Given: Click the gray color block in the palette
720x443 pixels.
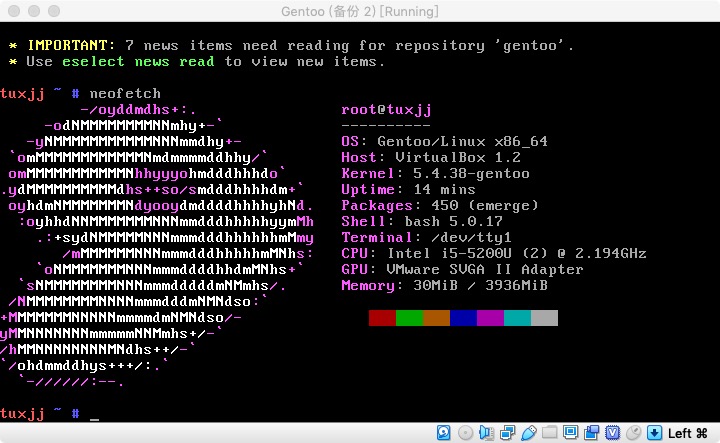Looking at the screenshot, I should click(x=545, y=318).
